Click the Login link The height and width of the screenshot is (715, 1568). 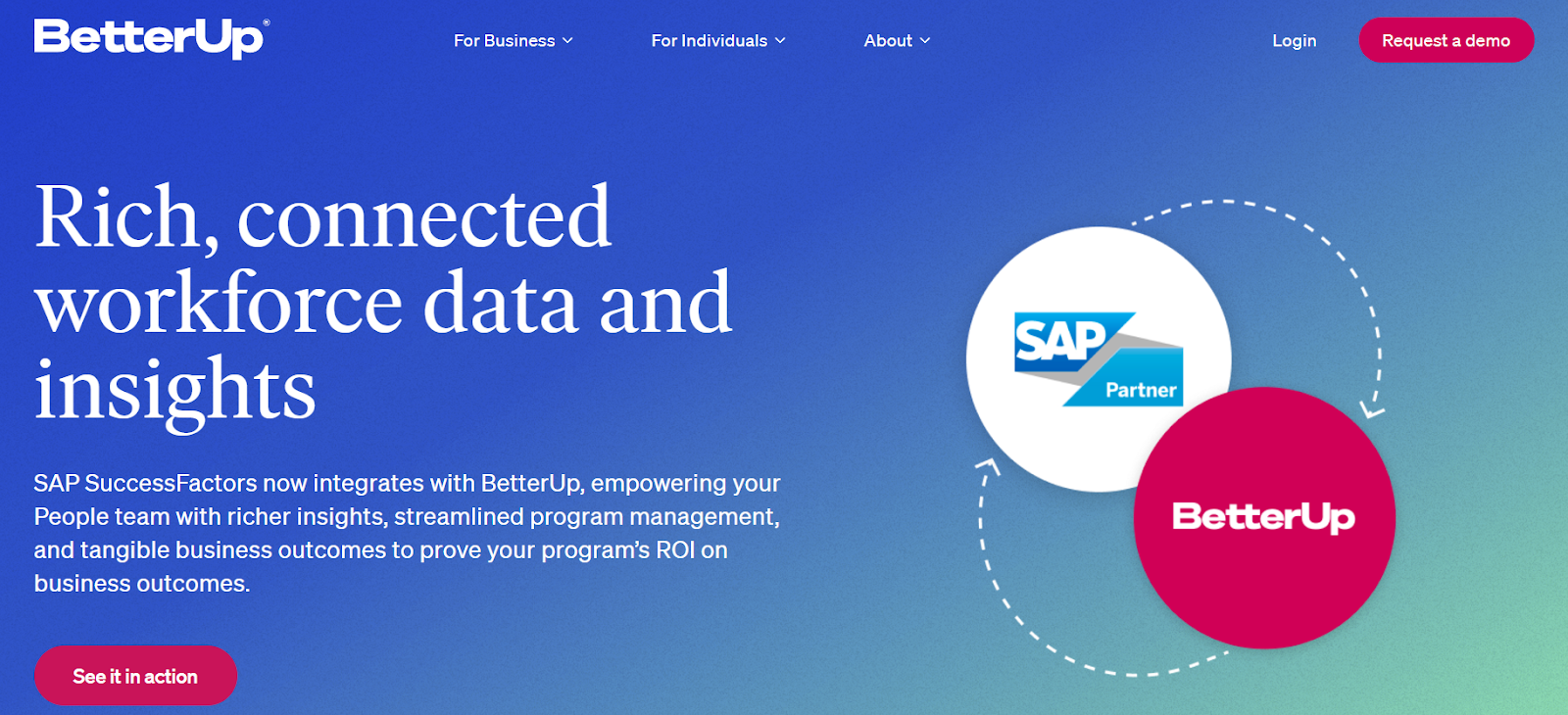1294,40
